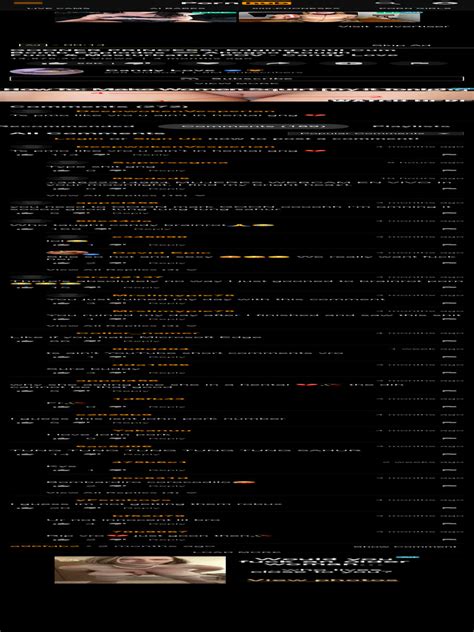Click the site logo in the header

pyautogui.click(x=237, y=3)
